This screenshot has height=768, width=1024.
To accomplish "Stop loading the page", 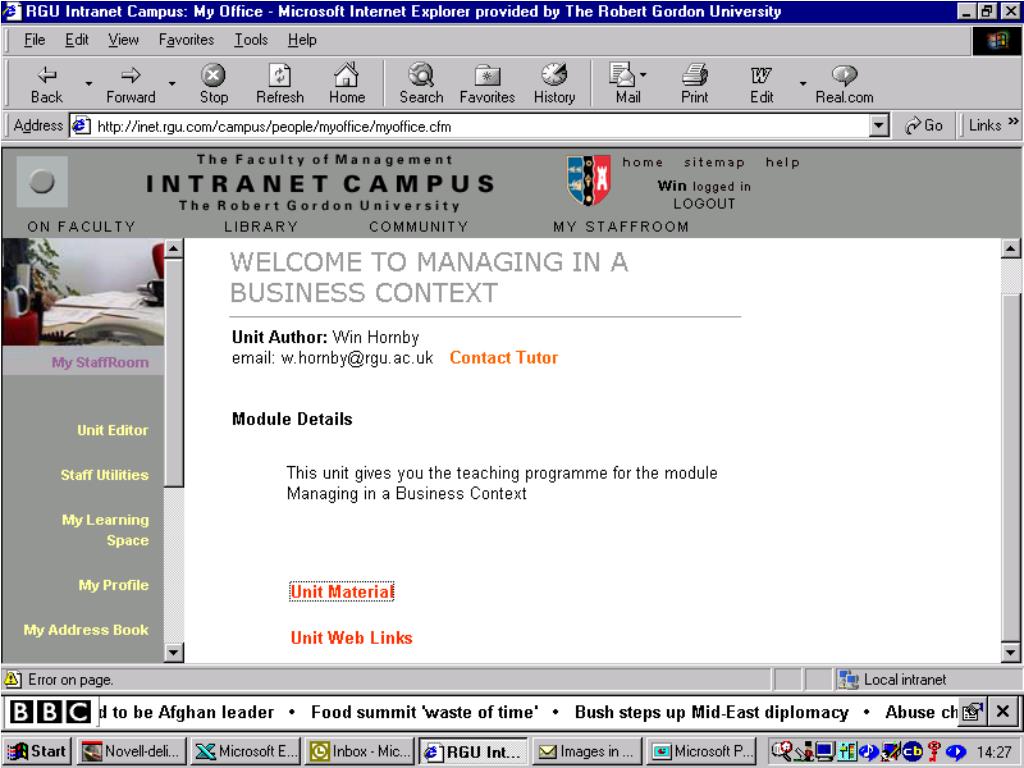I will click(x=214, y=84).
